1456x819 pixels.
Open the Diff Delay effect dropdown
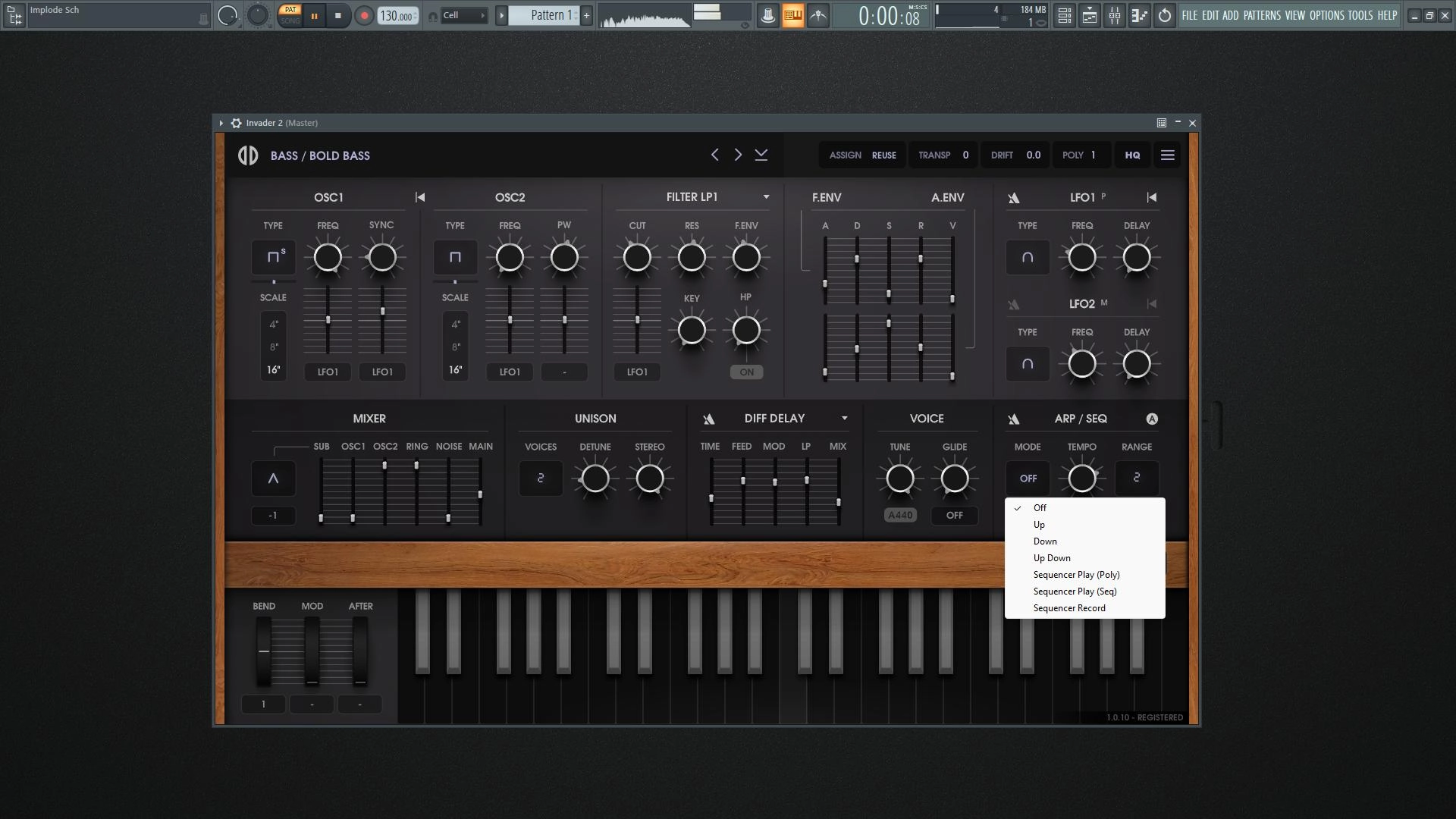pyautogui.click(x=844, y=419)
